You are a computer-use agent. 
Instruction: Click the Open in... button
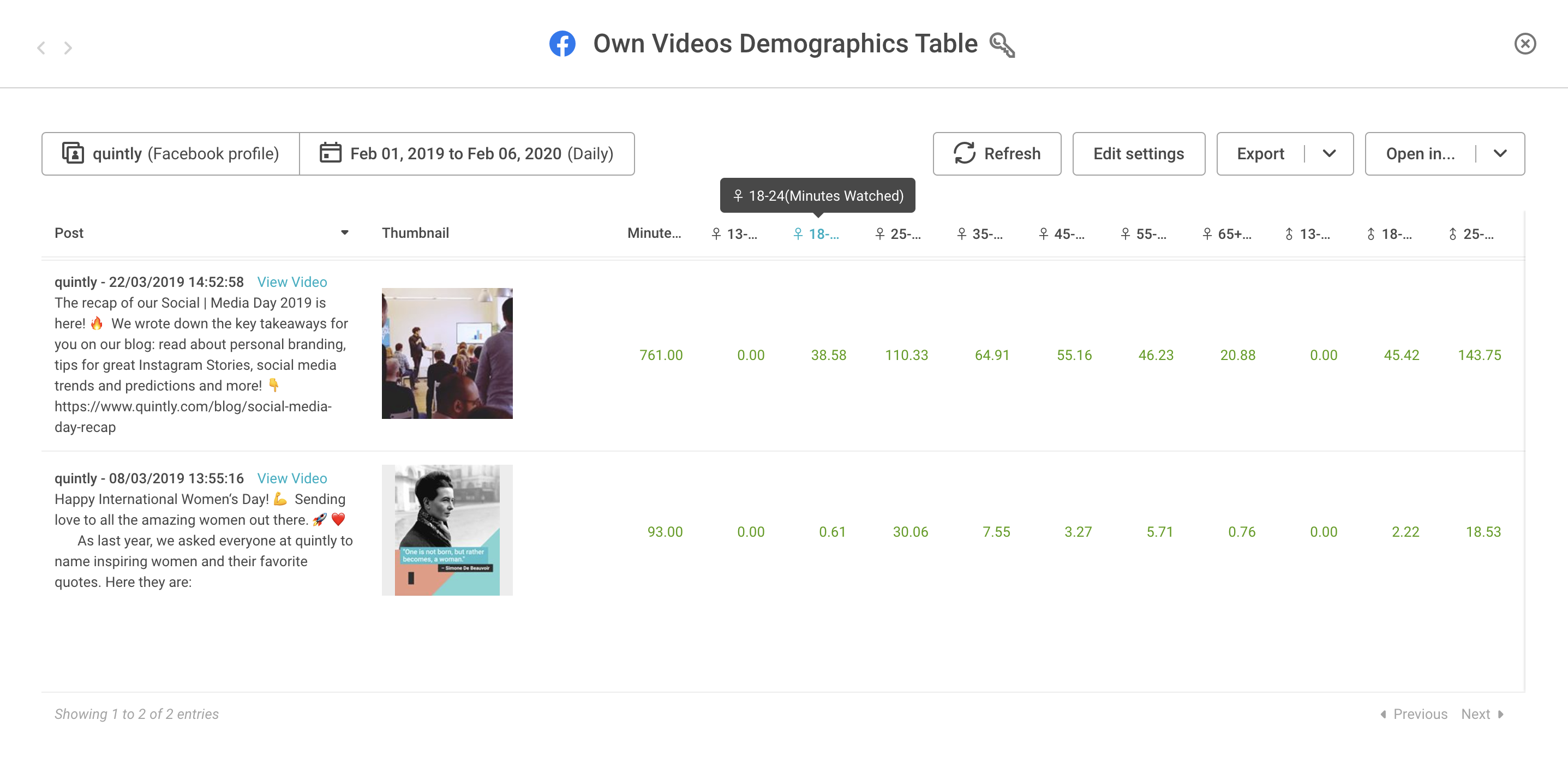(x=1420, y=153)
